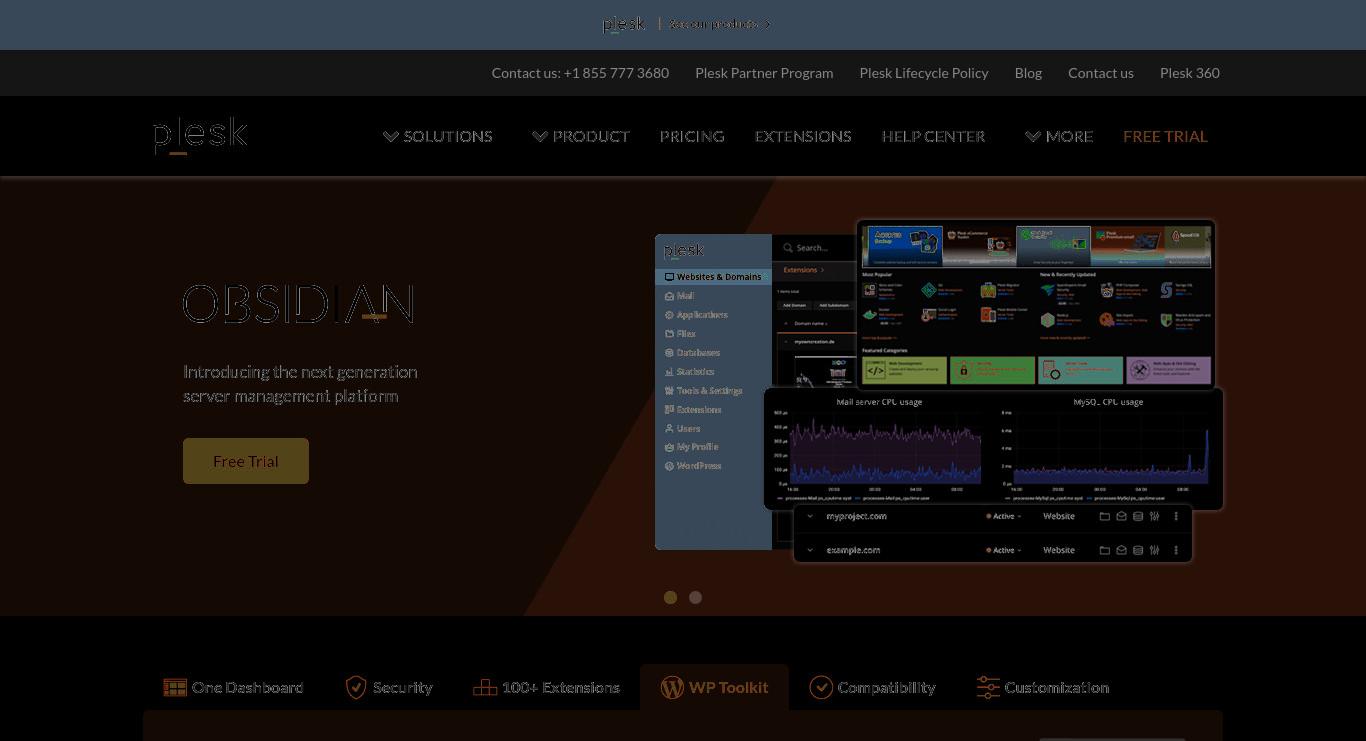This screenshot has width=1366, height=741.
Task: Select the first carousel slide dot
Action: coord(670,597)
